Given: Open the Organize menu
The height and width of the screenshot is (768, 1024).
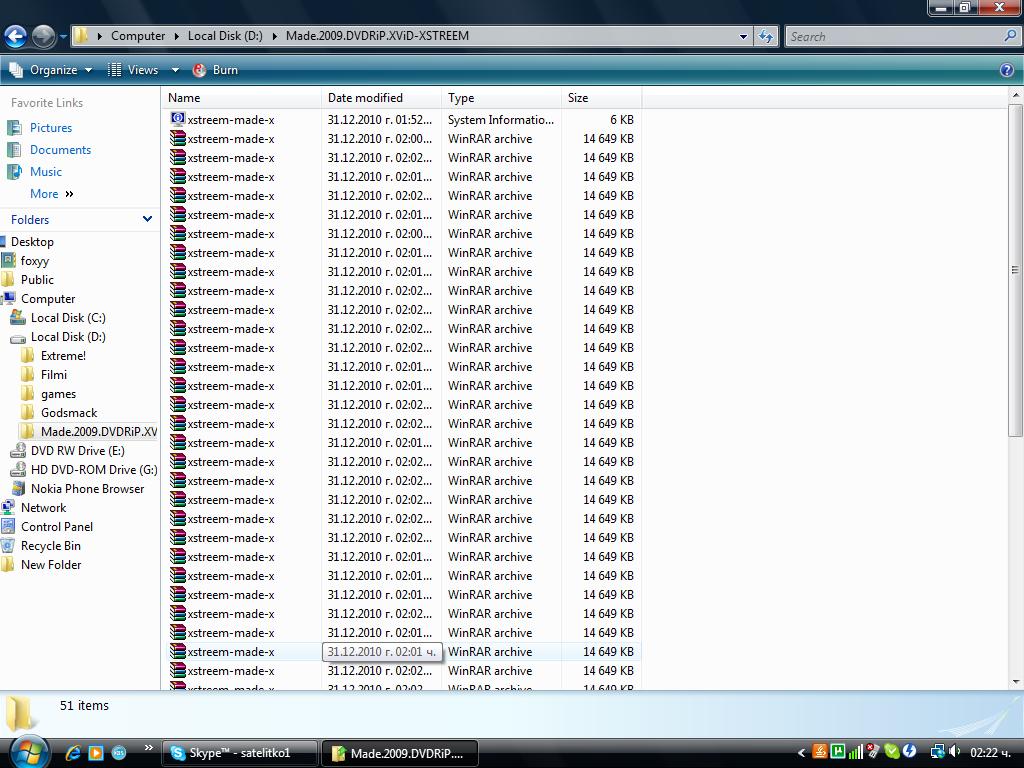Looking at the screenshot, I should [51, 70].
